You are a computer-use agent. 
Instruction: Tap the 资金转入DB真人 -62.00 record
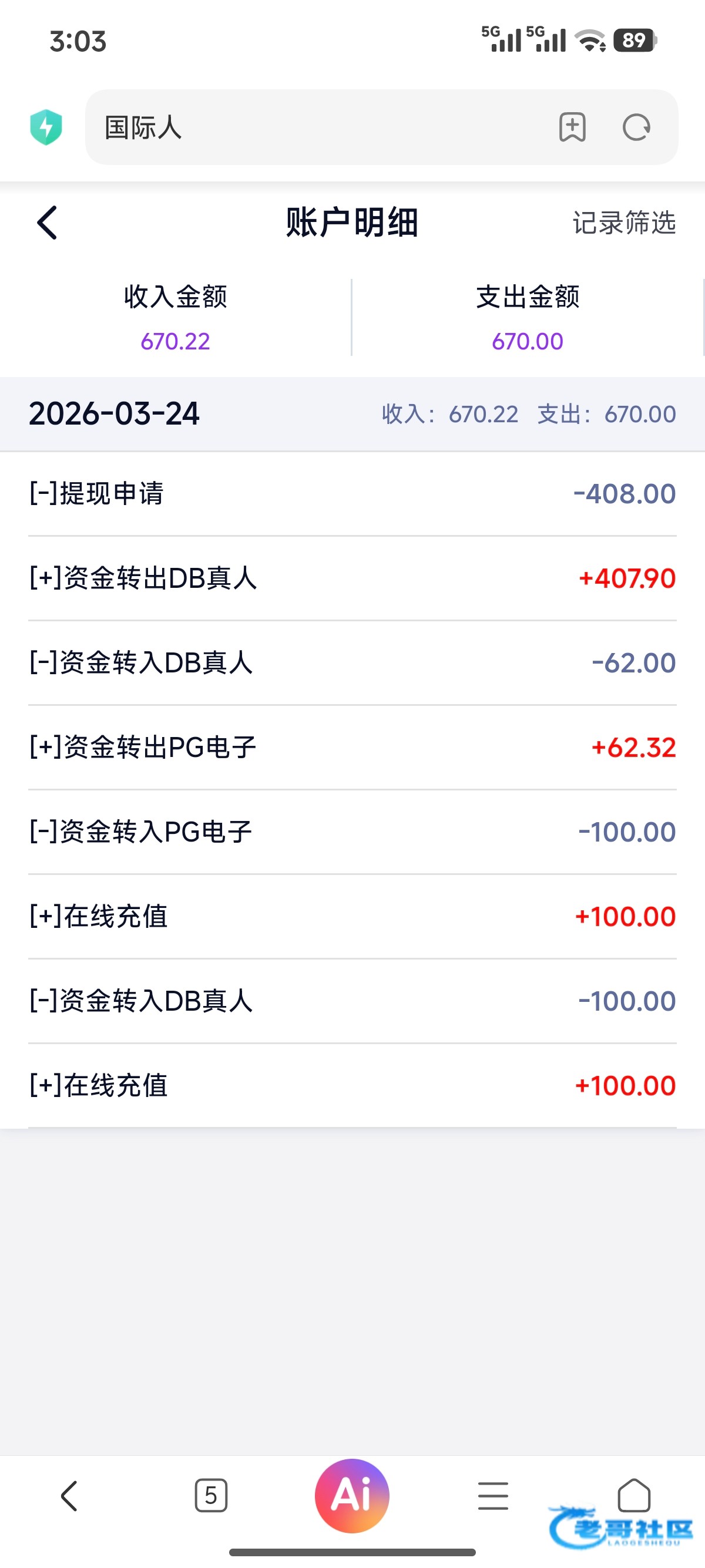point(352,662)
